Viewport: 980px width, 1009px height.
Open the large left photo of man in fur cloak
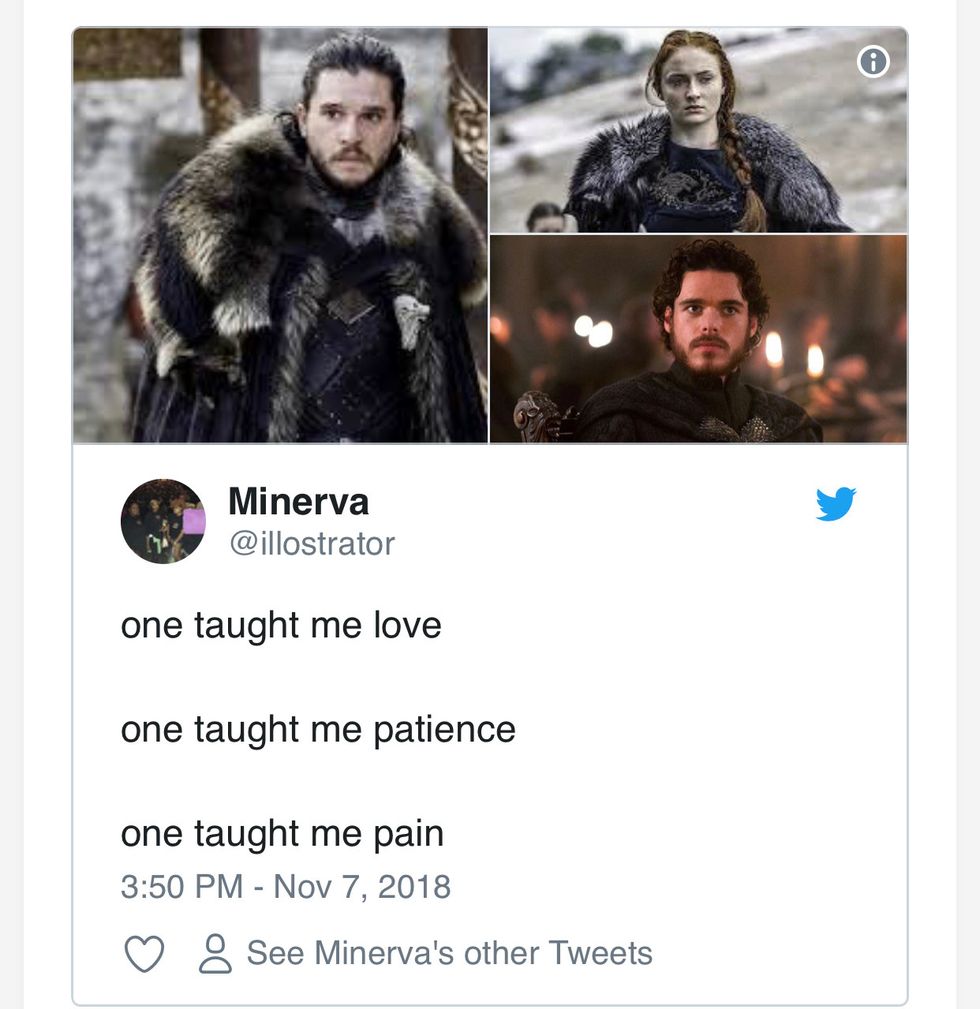coord(280,235)
